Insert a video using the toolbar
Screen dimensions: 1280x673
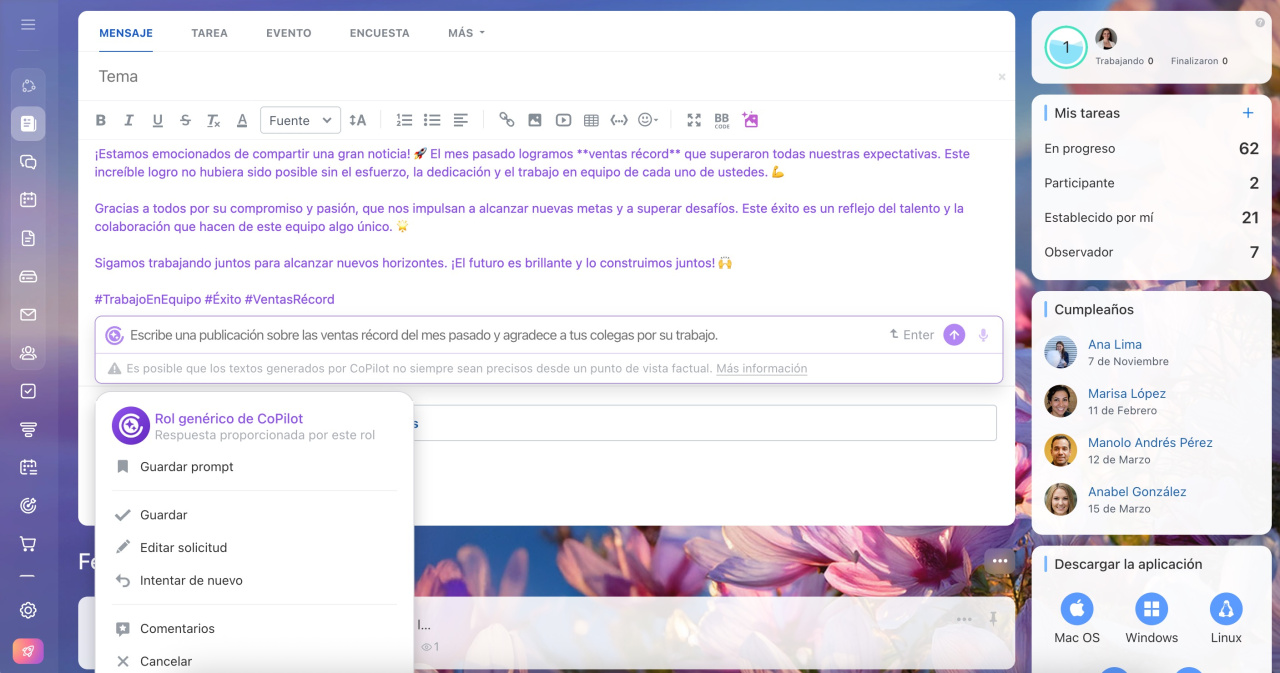click(563, 120)
